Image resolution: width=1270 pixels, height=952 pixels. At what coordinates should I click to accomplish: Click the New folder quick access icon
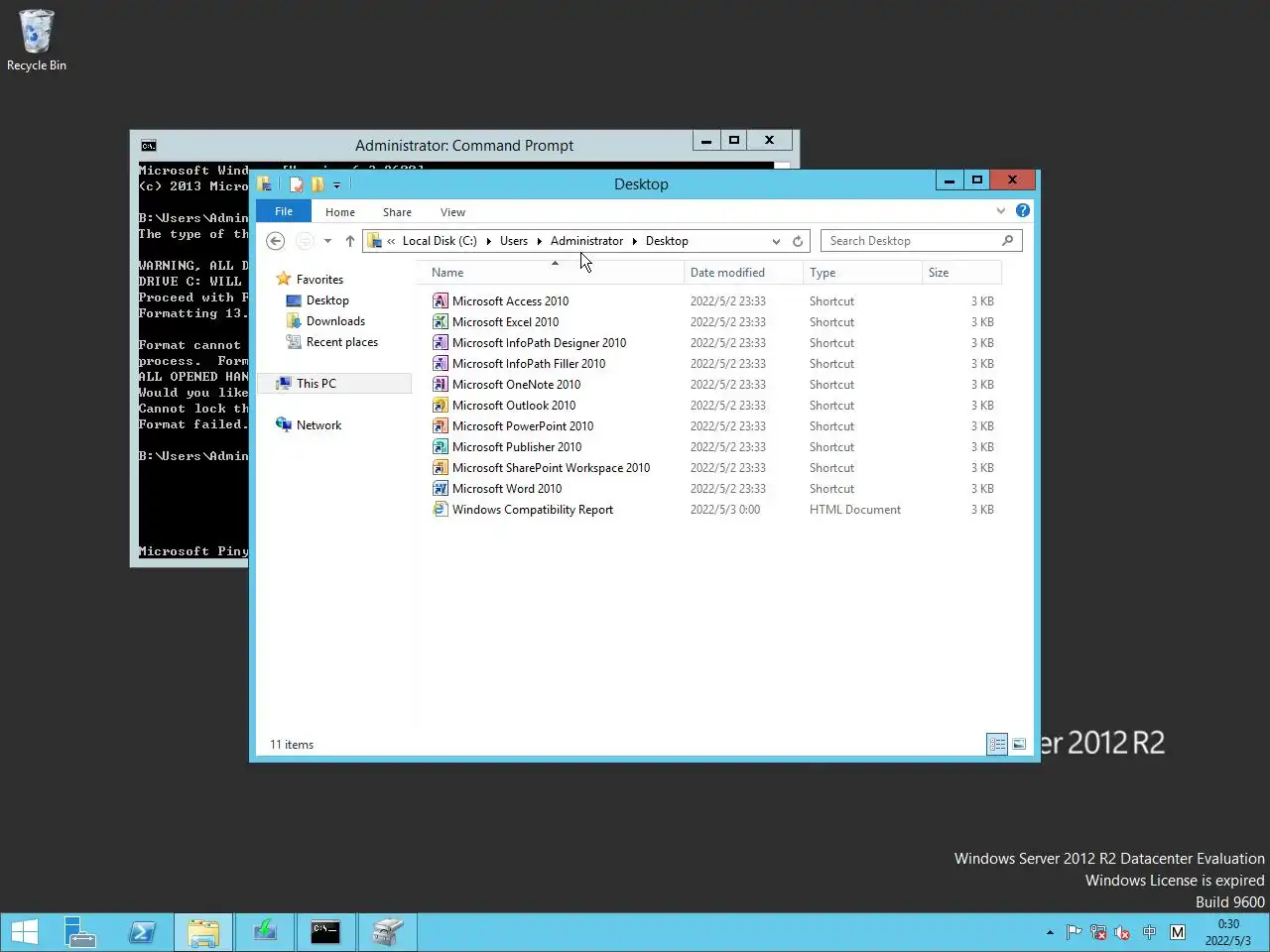pos(317,184)
